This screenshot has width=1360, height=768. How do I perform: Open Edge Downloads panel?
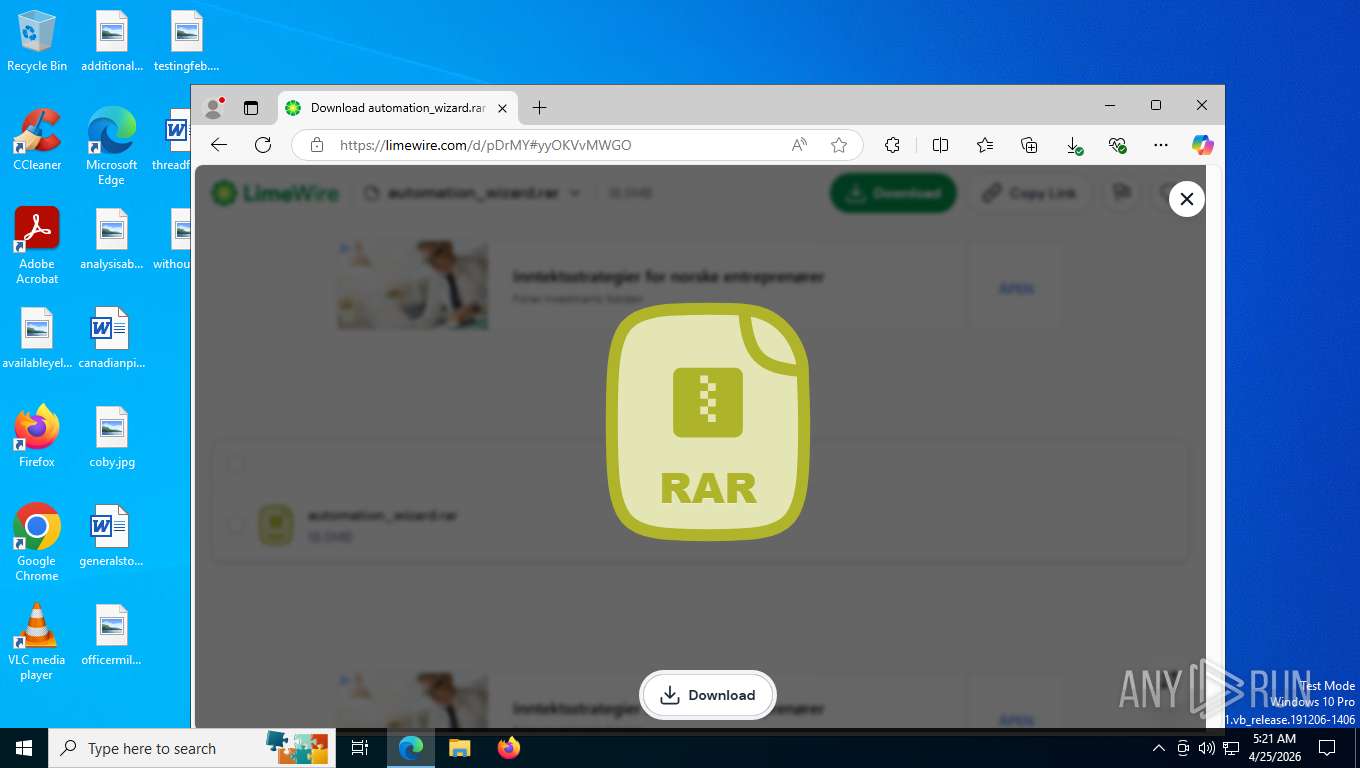click(x=1074, y=145)
